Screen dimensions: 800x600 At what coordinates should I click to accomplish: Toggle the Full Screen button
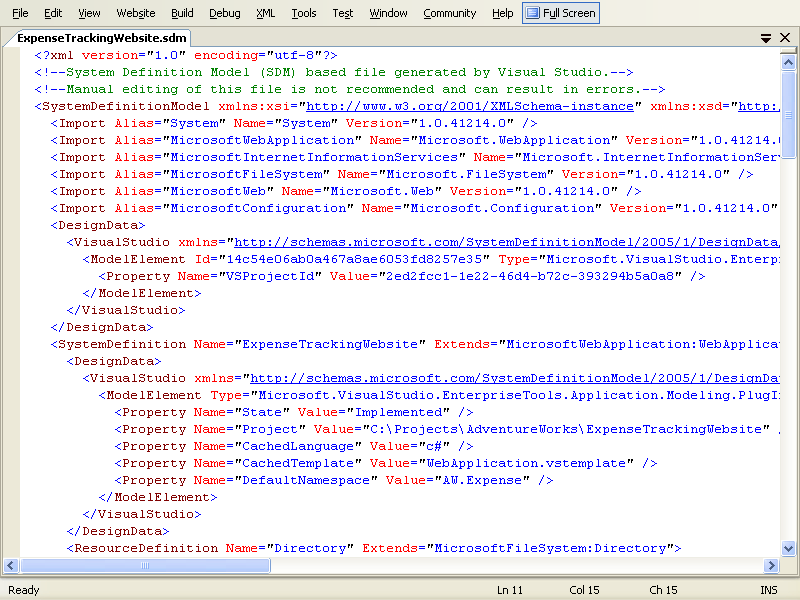[x=561, y=13]
